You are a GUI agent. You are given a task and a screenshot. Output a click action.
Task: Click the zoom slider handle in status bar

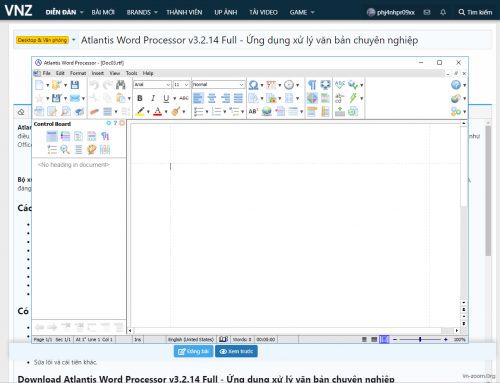(x=420, y=339)
